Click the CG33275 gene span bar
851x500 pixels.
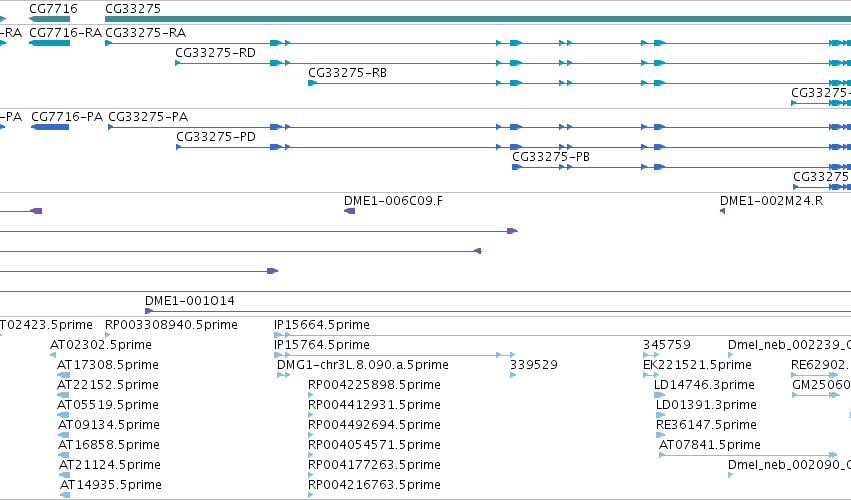(x=478, y=19)
